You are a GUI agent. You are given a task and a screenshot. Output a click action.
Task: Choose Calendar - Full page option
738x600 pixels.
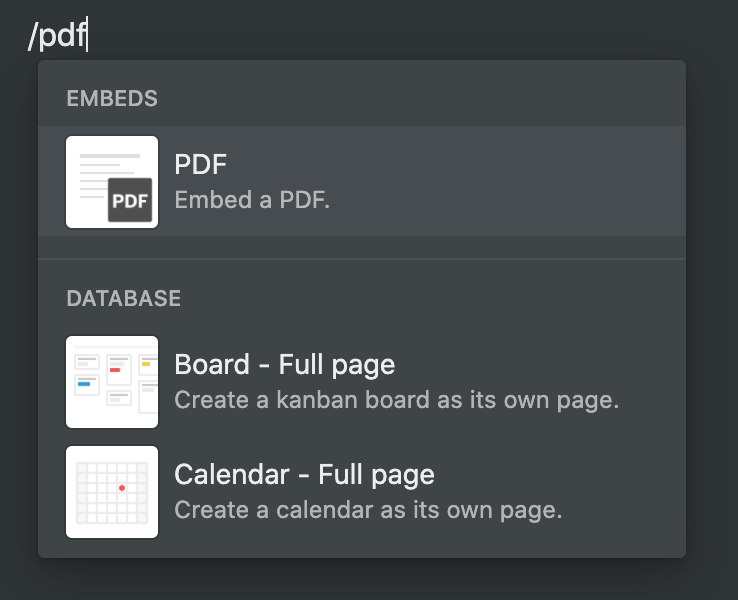point(361,492)
